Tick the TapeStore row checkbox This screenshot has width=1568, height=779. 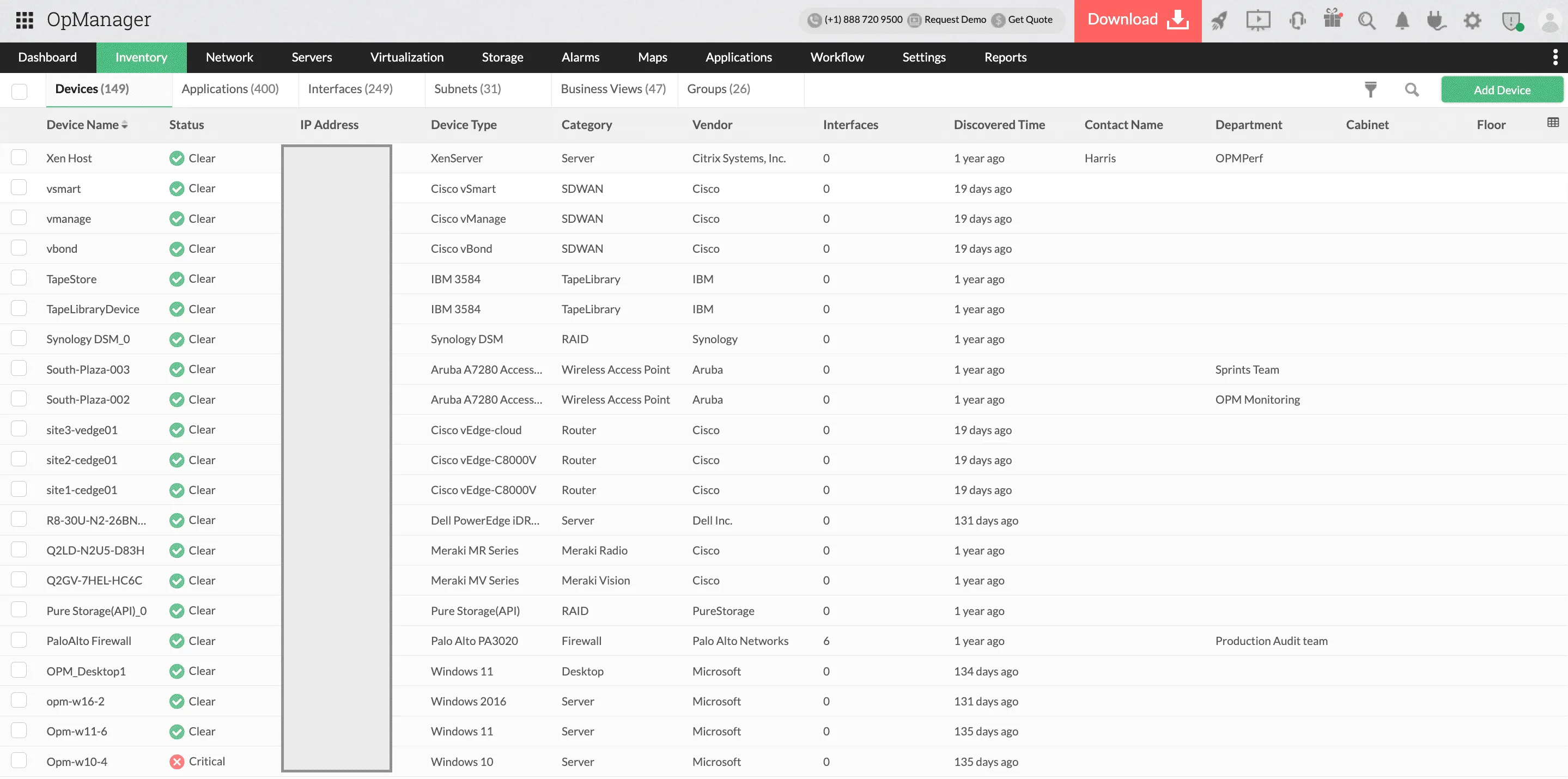(19, 277)
